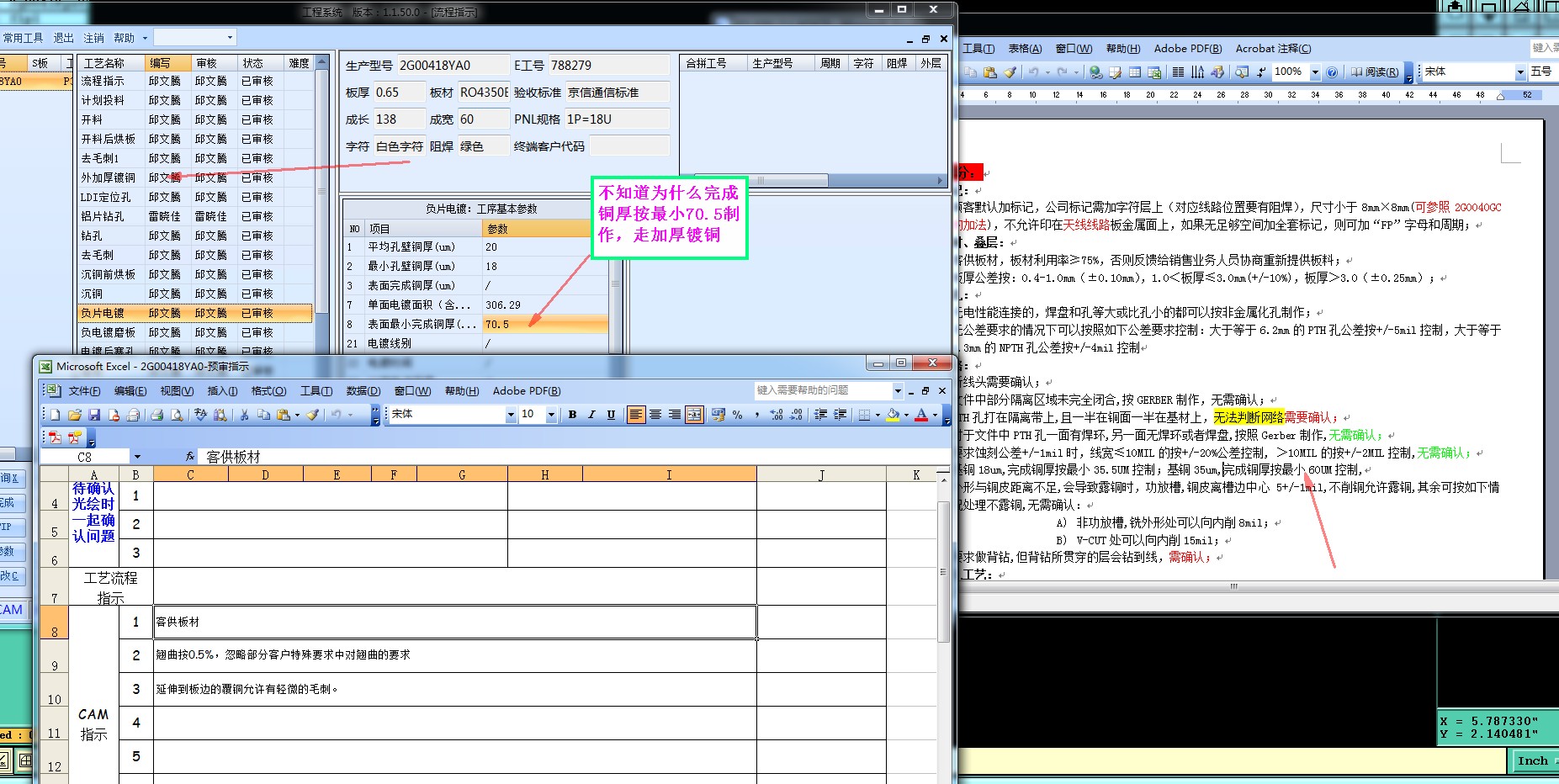
Task: Open Excel help search box dropdown arrow
Action: (898, 390)
